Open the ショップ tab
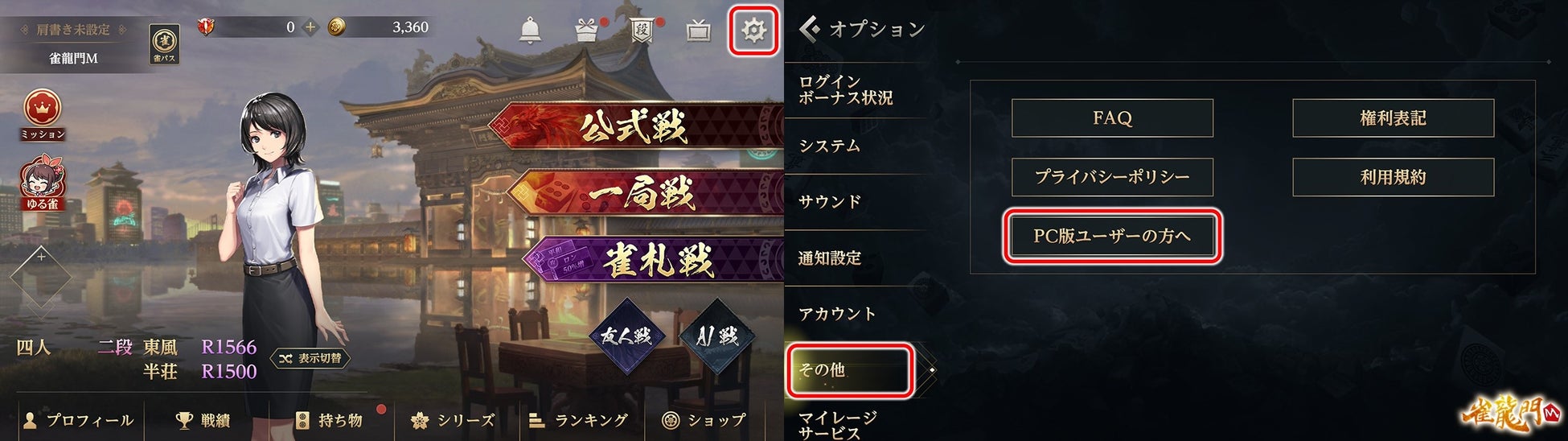This screenshot has width=1568, height=441. coord(704,420)
